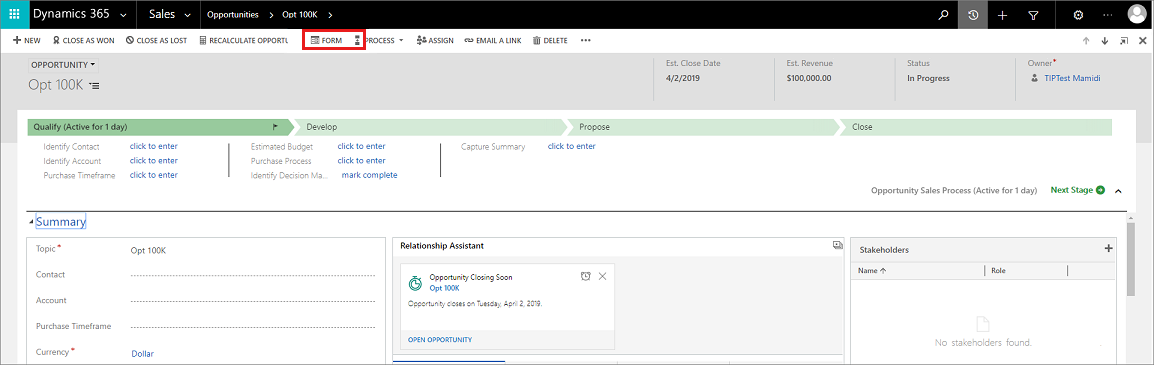Click the Est. Close Date value
The width and height of the screenshot is (1154, 365).
point(682,78)
